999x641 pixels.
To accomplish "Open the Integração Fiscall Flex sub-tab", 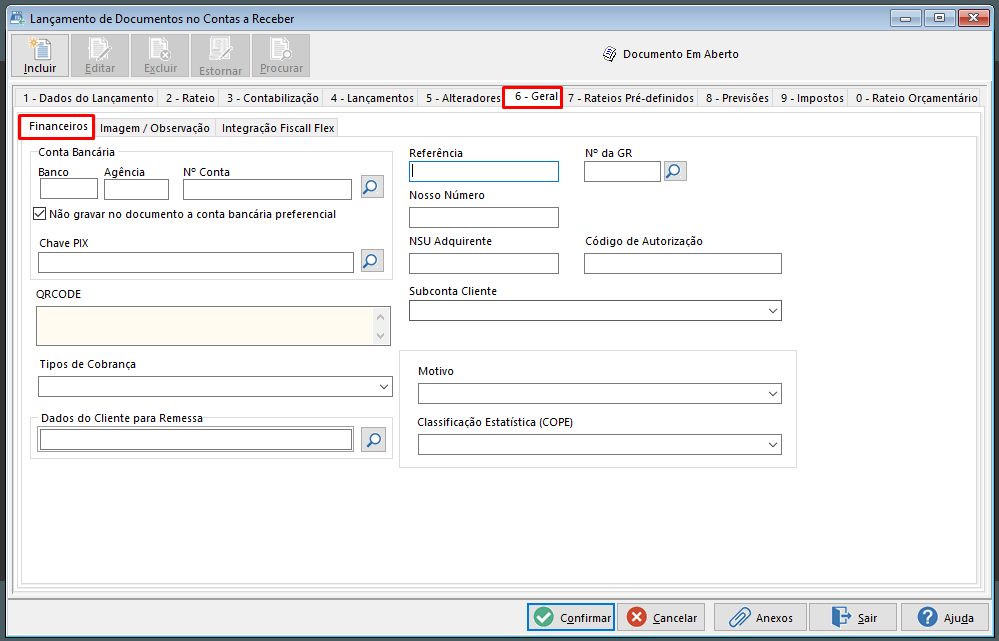I will point(277,128).
